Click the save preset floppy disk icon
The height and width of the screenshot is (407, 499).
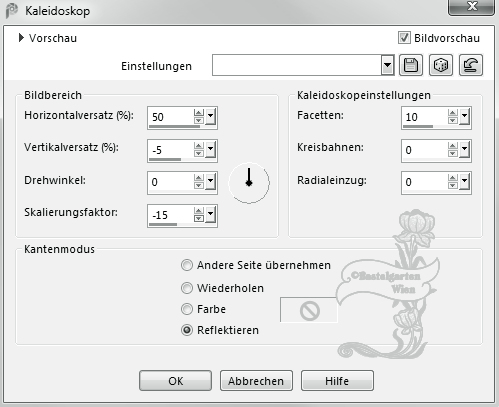411,65
